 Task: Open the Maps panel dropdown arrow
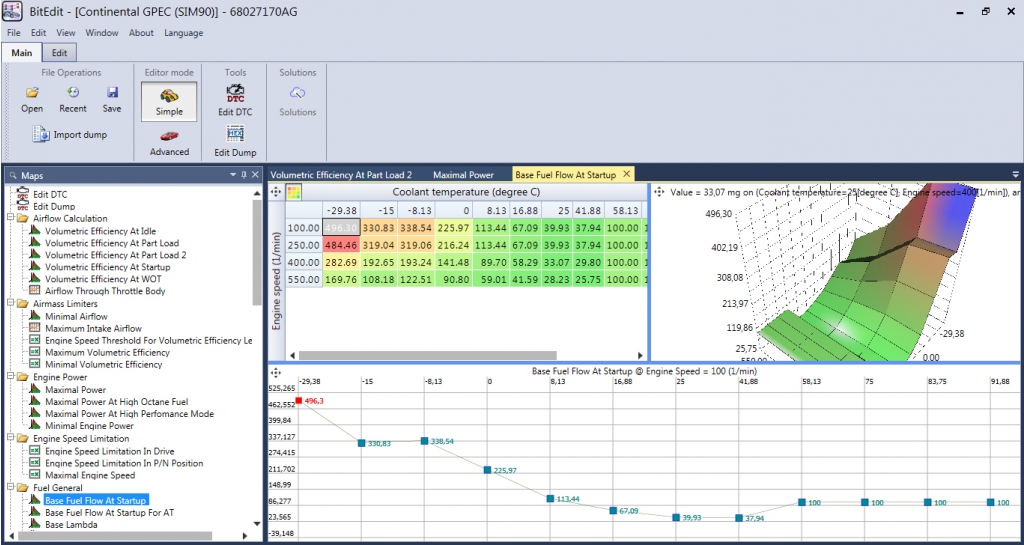coord(233,175)
